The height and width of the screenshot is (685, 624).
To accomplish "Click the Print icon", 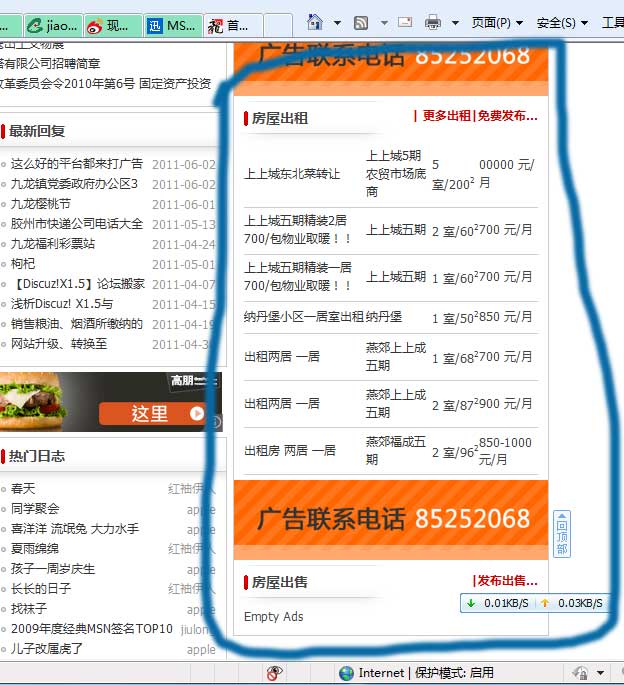I will click(433, 22).
